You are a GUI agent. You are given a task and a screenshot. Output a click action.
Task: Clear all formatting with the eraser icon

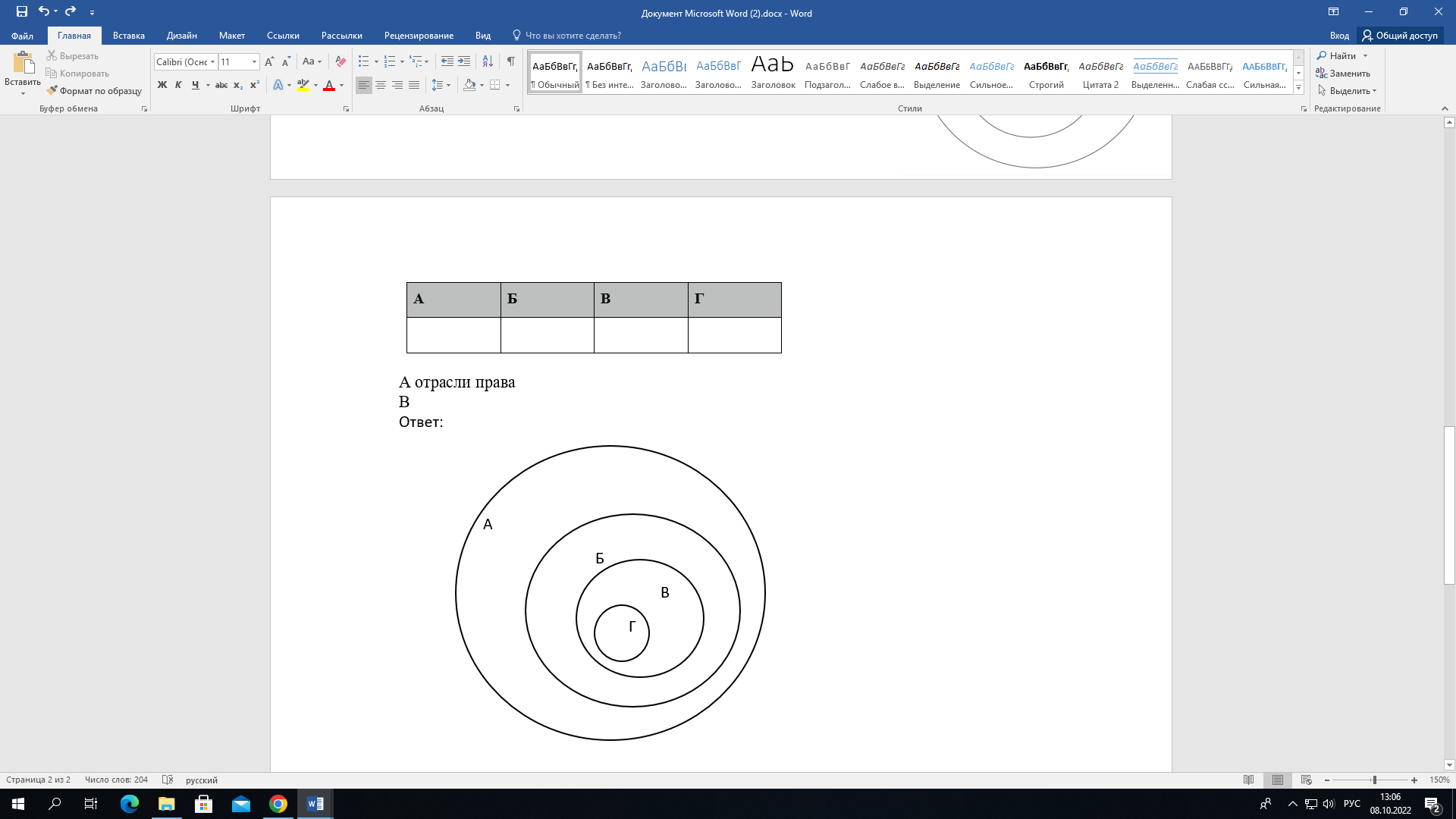click(x=340, y=61)
